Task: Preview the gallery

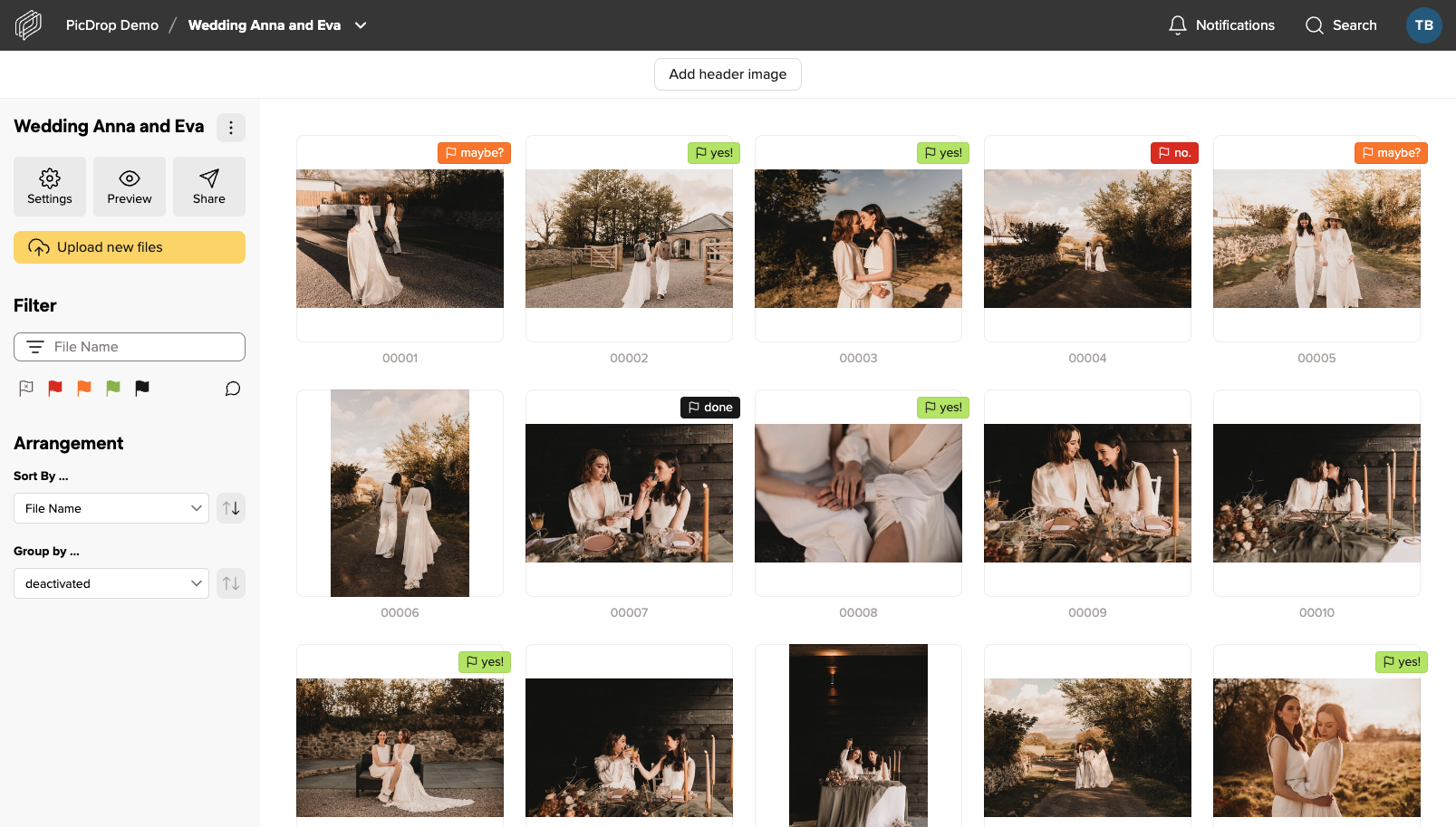Action: 130,187
